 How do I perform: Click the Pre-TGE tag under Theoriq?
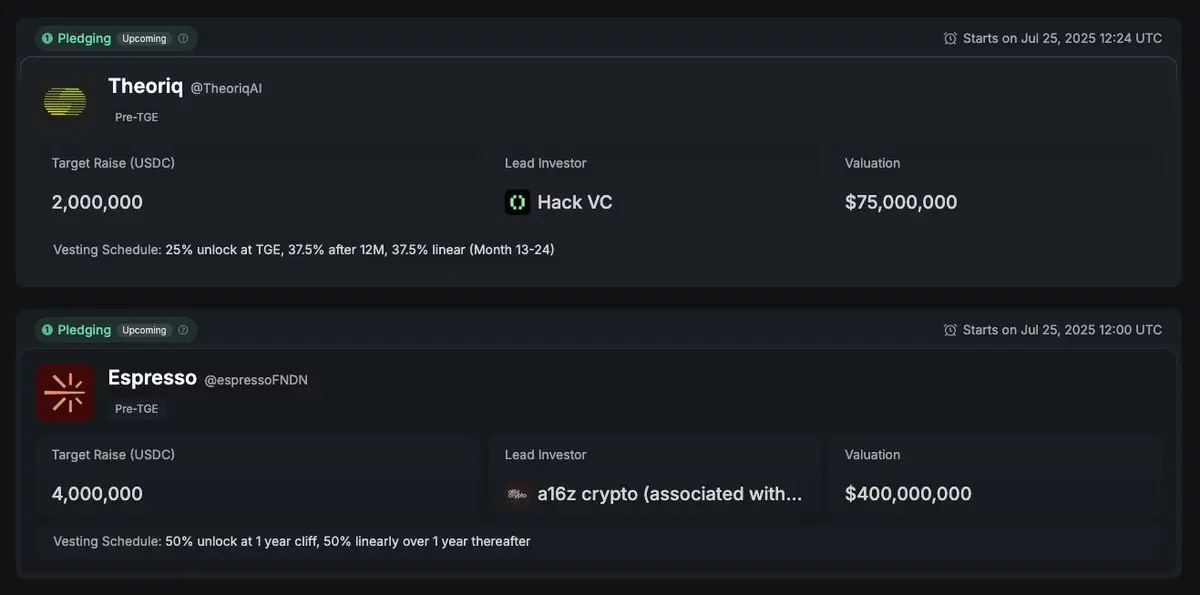coord(136,117)
